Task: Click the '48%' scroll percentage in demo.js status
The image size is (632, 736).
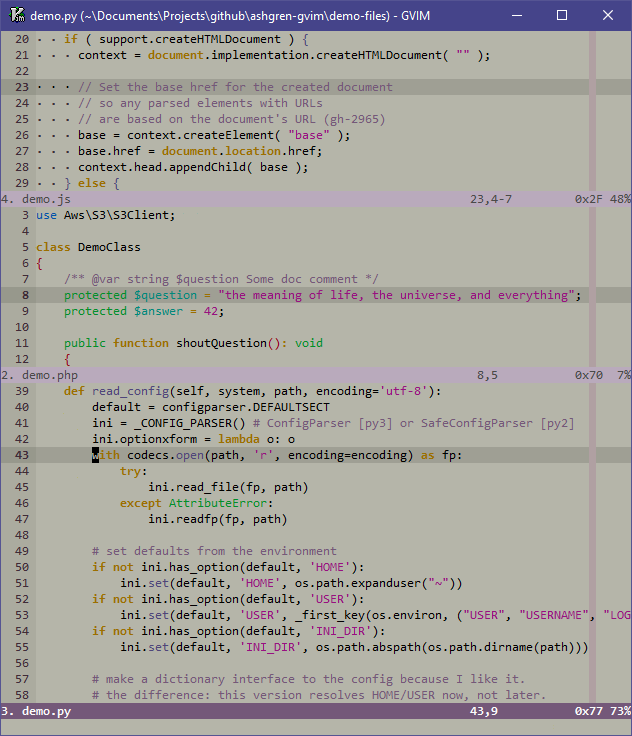Action: [x=620, y=199]
